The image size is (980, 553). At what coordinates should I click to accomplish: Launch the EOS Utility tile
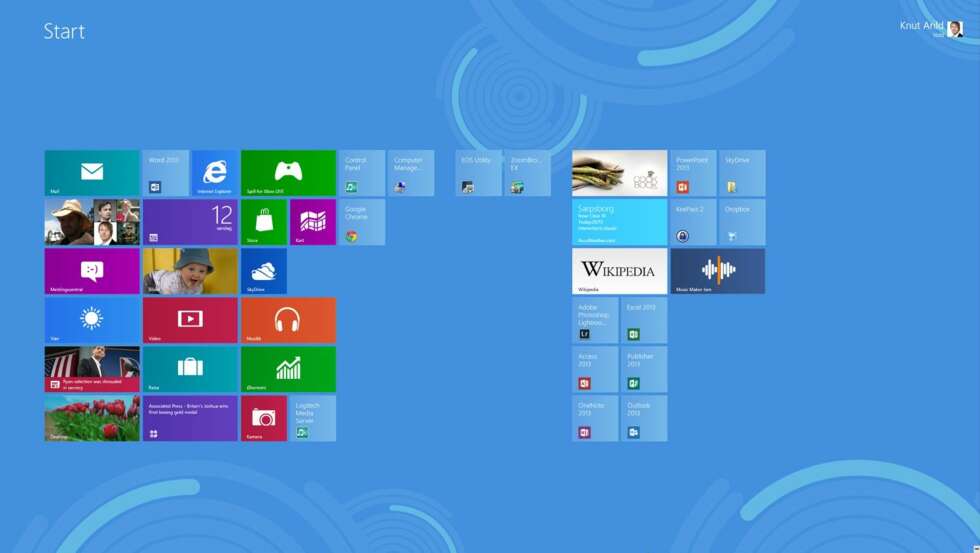pyautogui.click(x=479, y=173)
